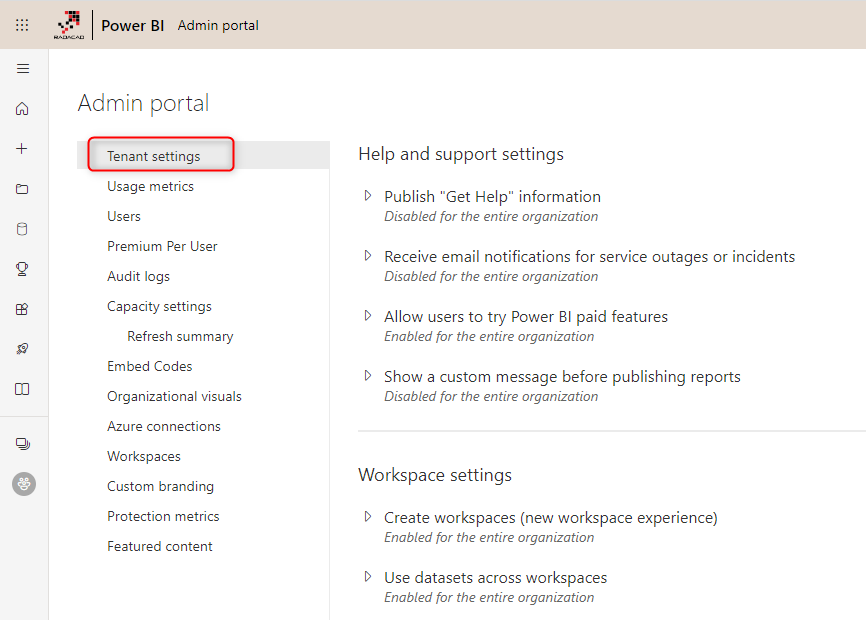Select Tenant settings in admin menu
This screenshot has height=620, width=866.
pyautogui.click(x=153, y=156)
